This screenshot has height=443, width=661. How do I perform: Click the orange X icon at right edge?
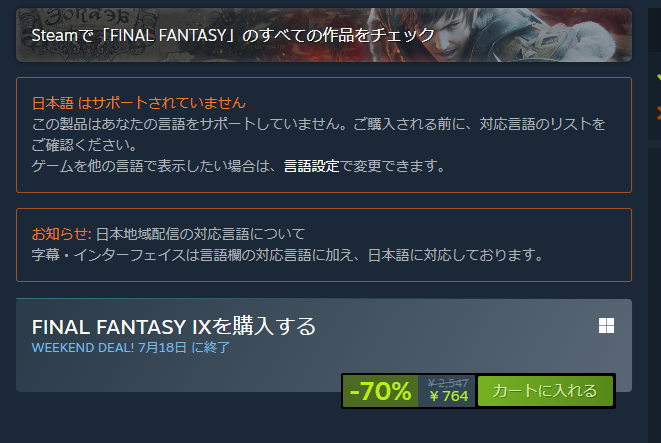(658, 113)
